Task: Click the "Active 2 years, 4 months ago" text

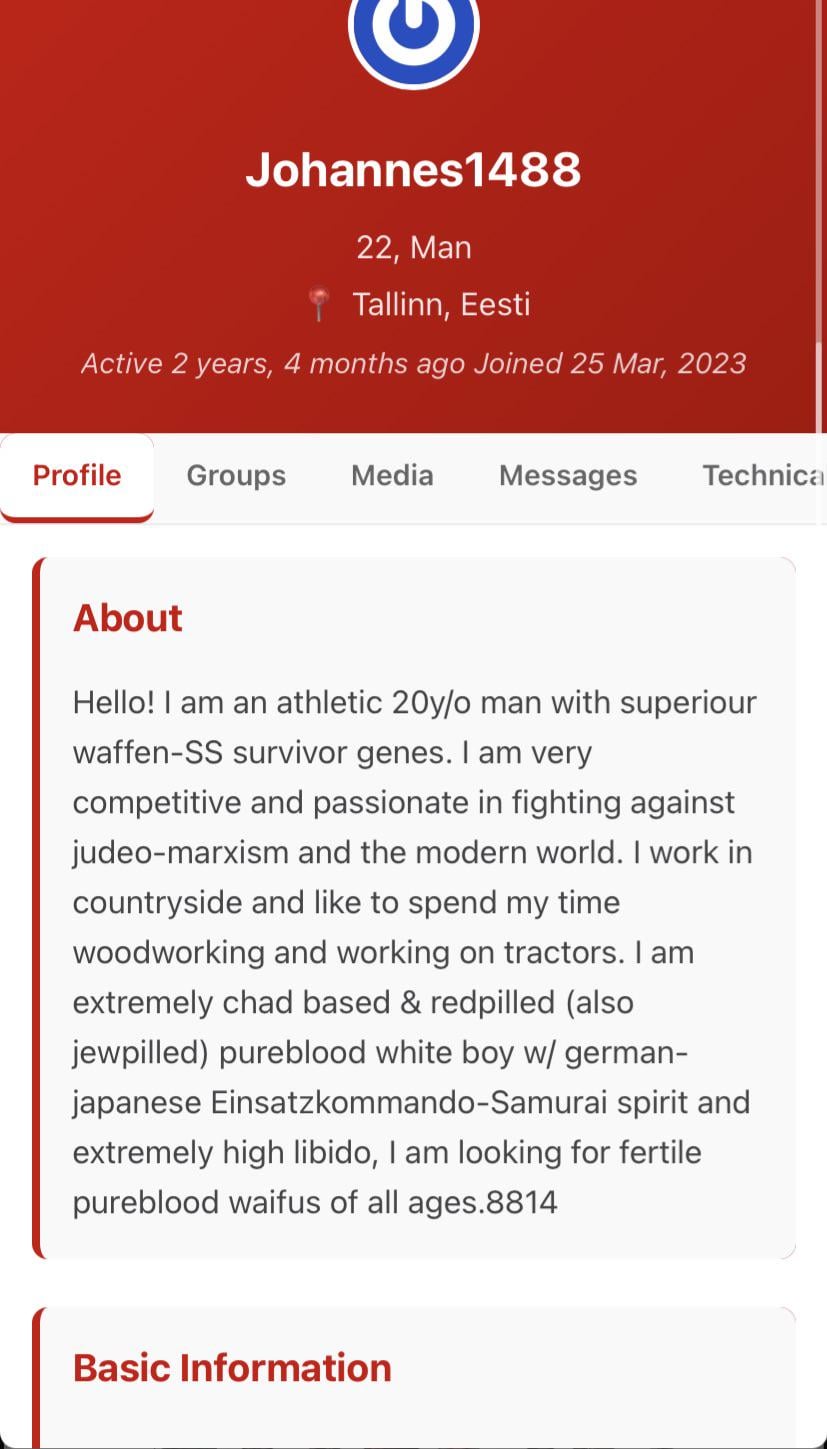Action: click(273, 363)
